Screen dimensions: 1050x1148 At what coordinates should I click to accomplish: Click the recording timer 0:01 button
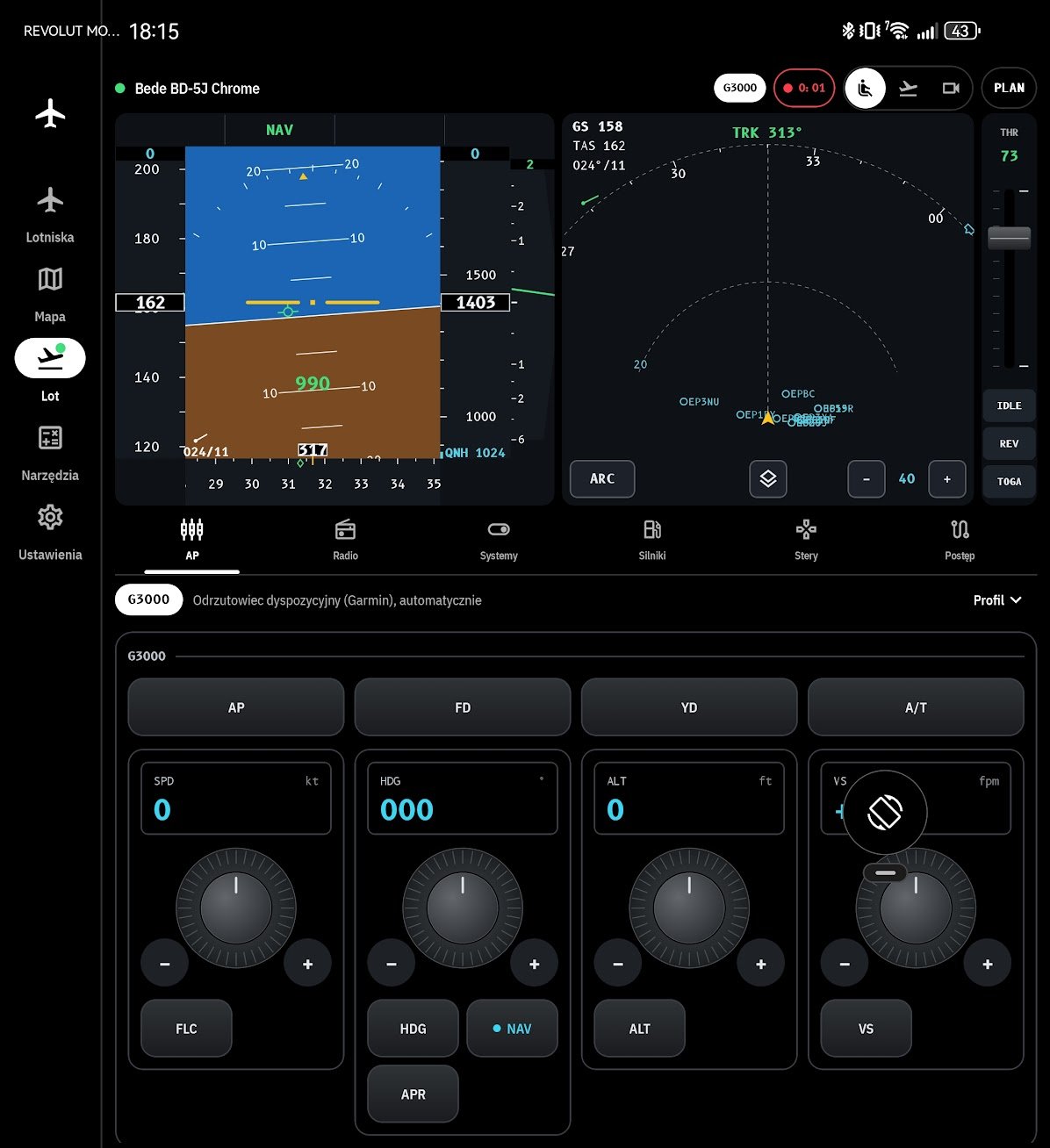pos(804,88)
